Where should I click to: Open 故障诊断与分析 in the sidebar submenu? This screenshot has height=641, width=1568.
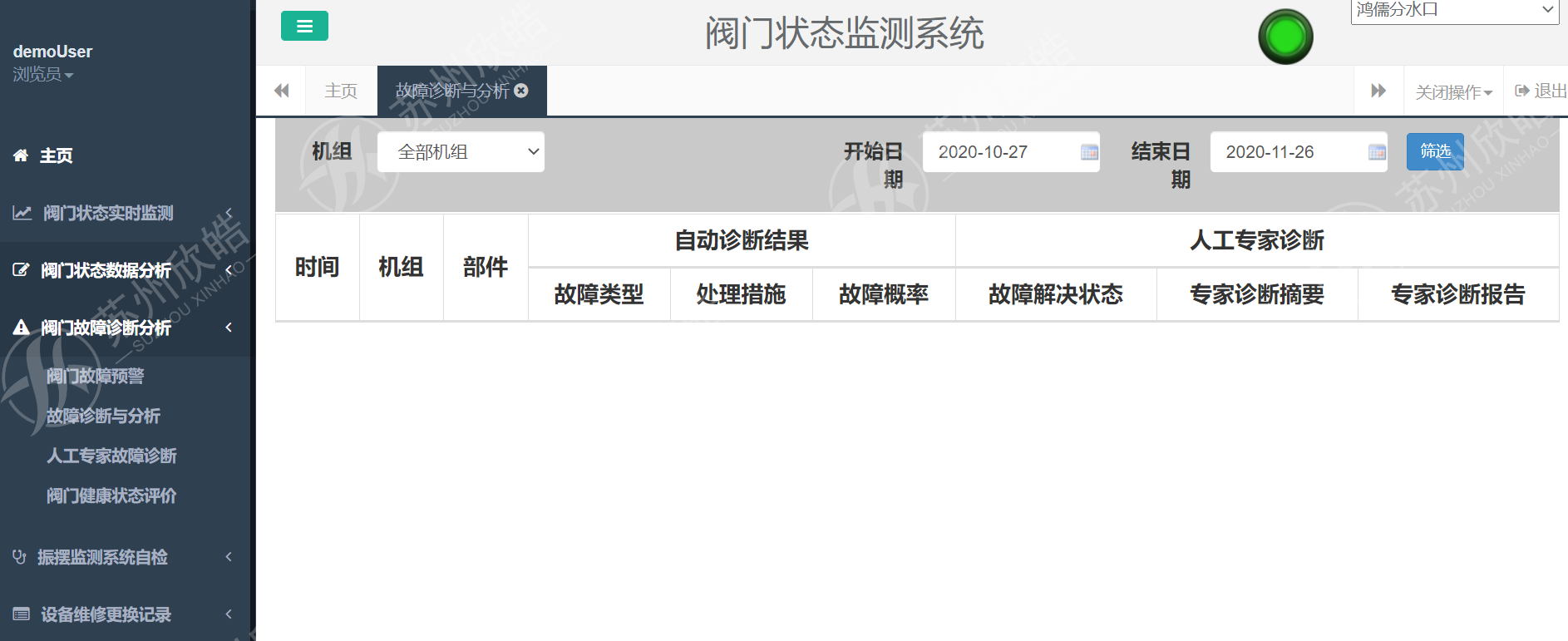(103, 417)
